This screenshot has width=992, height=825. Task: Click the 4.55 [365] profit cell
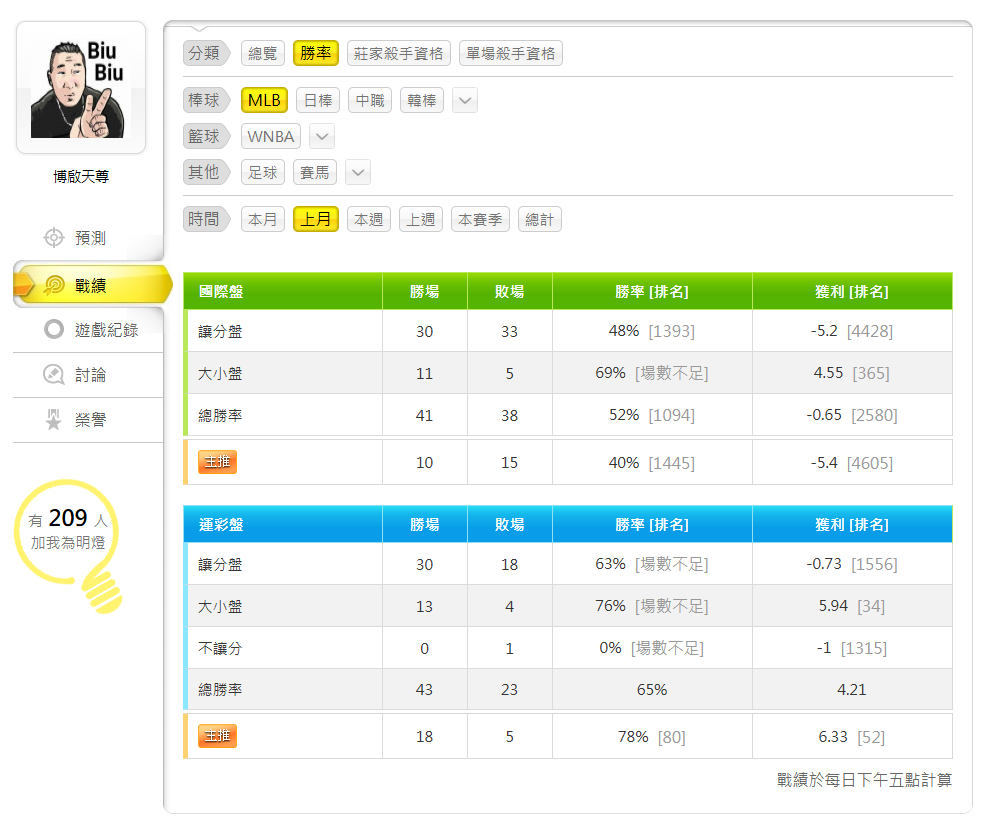pos(852,373)
